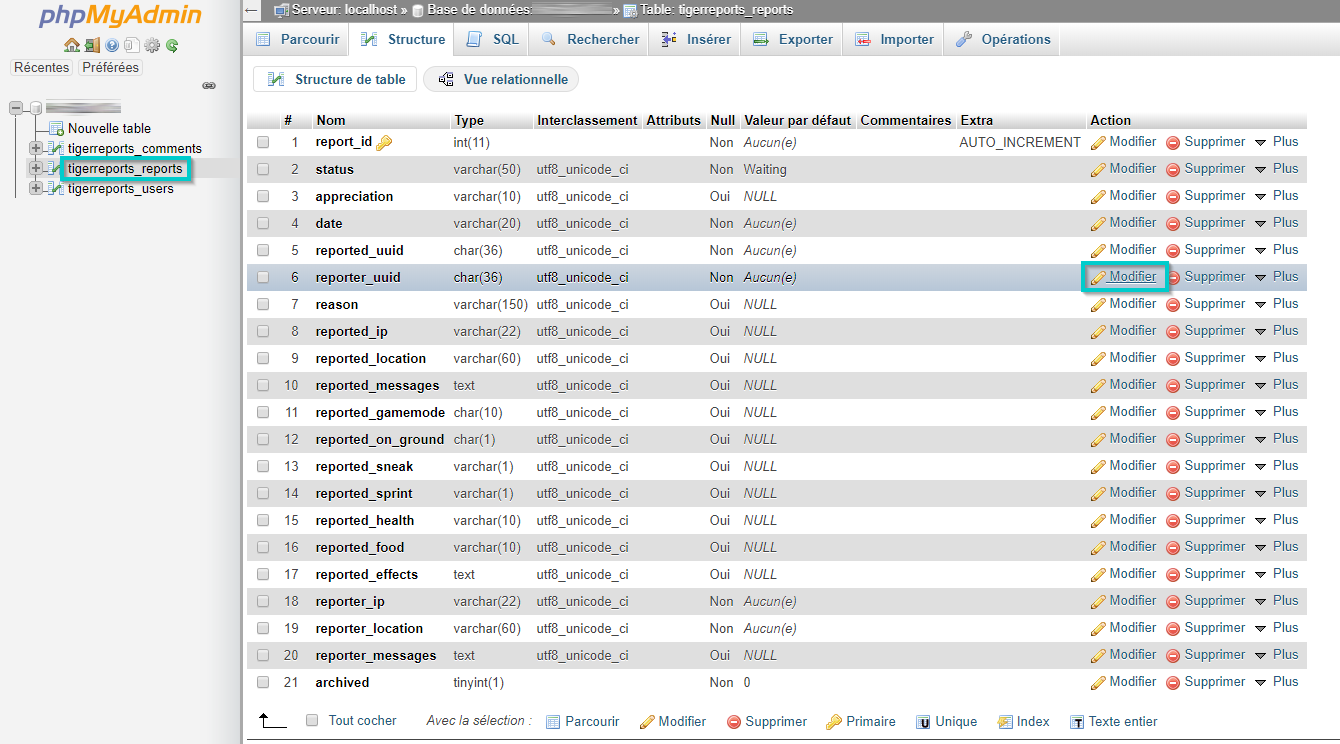Viewport: 1340px width, 744px height.
Task: Reload navigation panel with green refresh icon
Action: pos(172,45)
